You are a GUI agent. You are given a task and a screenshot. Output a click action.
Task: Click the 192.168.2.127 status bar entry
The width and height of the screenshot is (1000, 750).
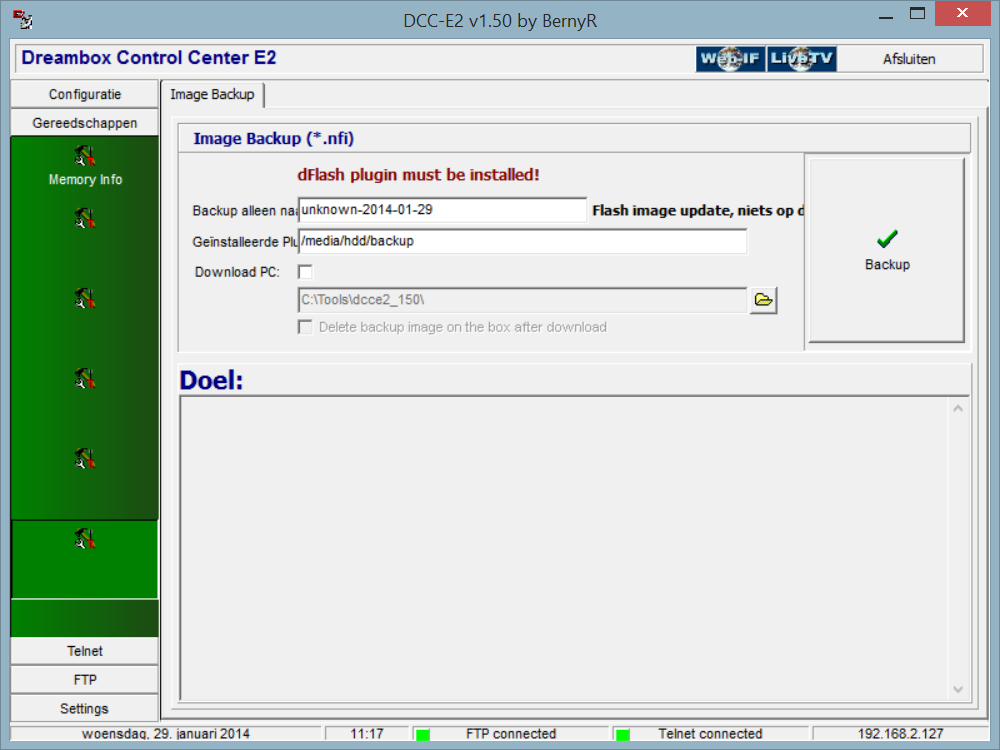pos(900,734)
